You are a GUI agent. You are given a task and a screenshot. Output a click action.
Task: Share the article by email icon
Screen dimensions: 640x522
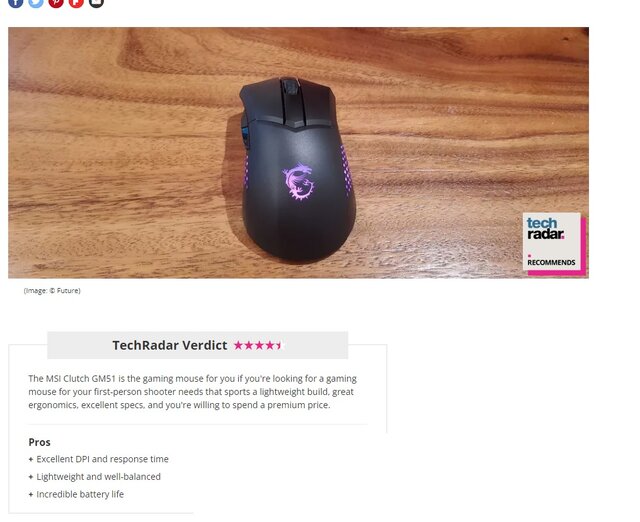(96, 2)
